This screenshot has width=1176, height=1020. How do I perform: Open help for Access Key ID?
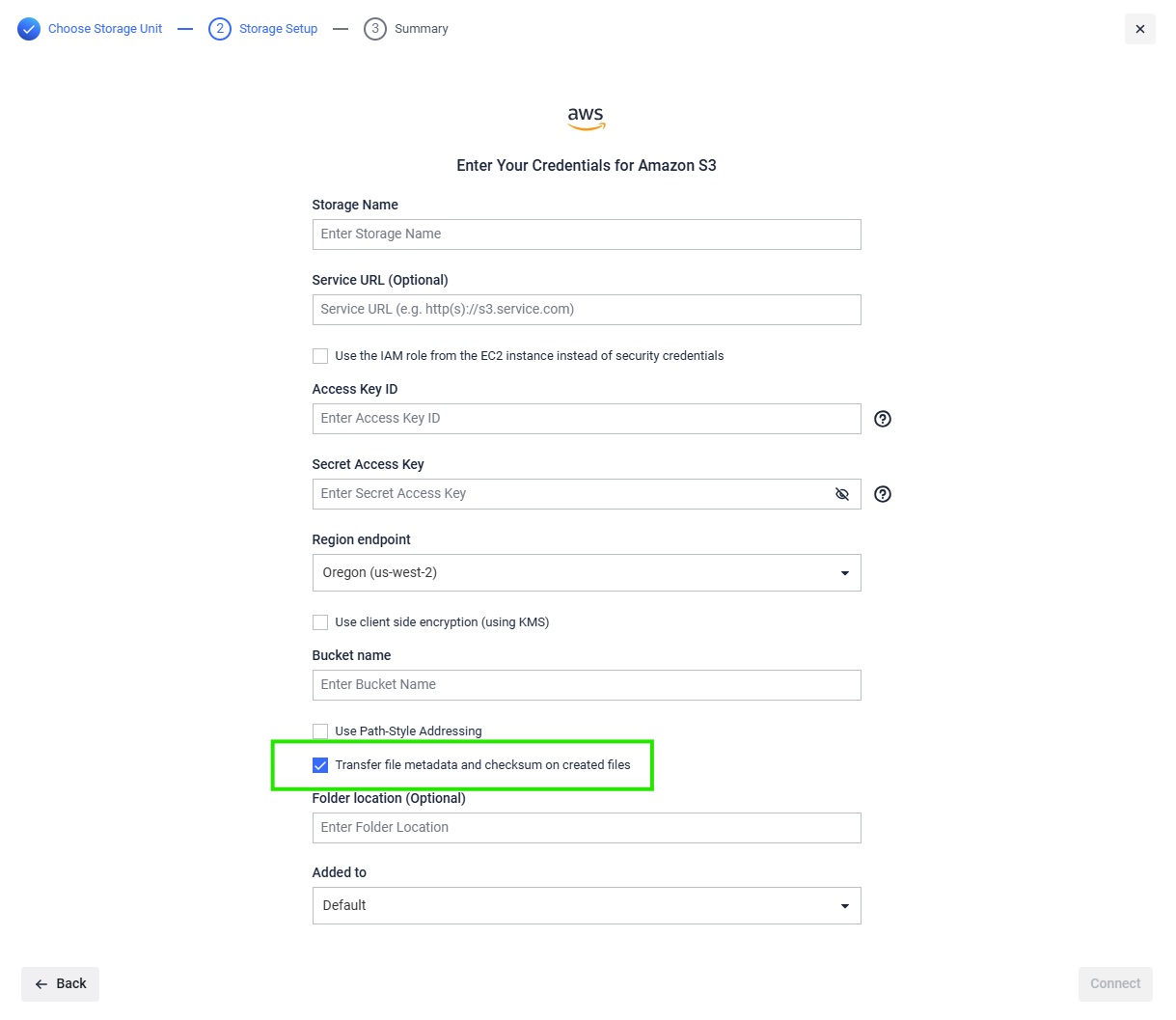point(883,419)
